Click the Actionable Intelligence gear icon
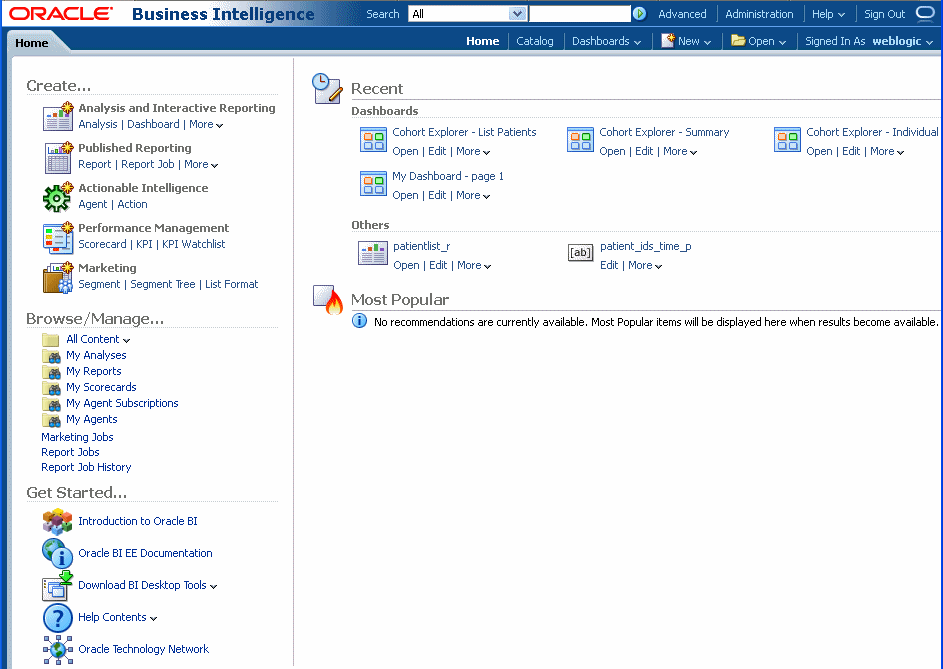The width and height of the screenshot is (943, 669). coord(58,197)
